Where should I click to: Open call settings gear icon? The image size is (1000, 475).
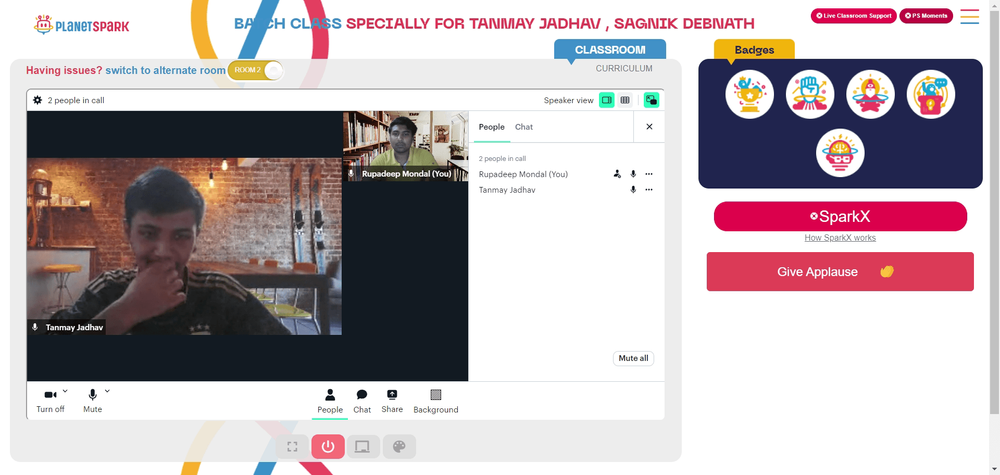point(38,100)
